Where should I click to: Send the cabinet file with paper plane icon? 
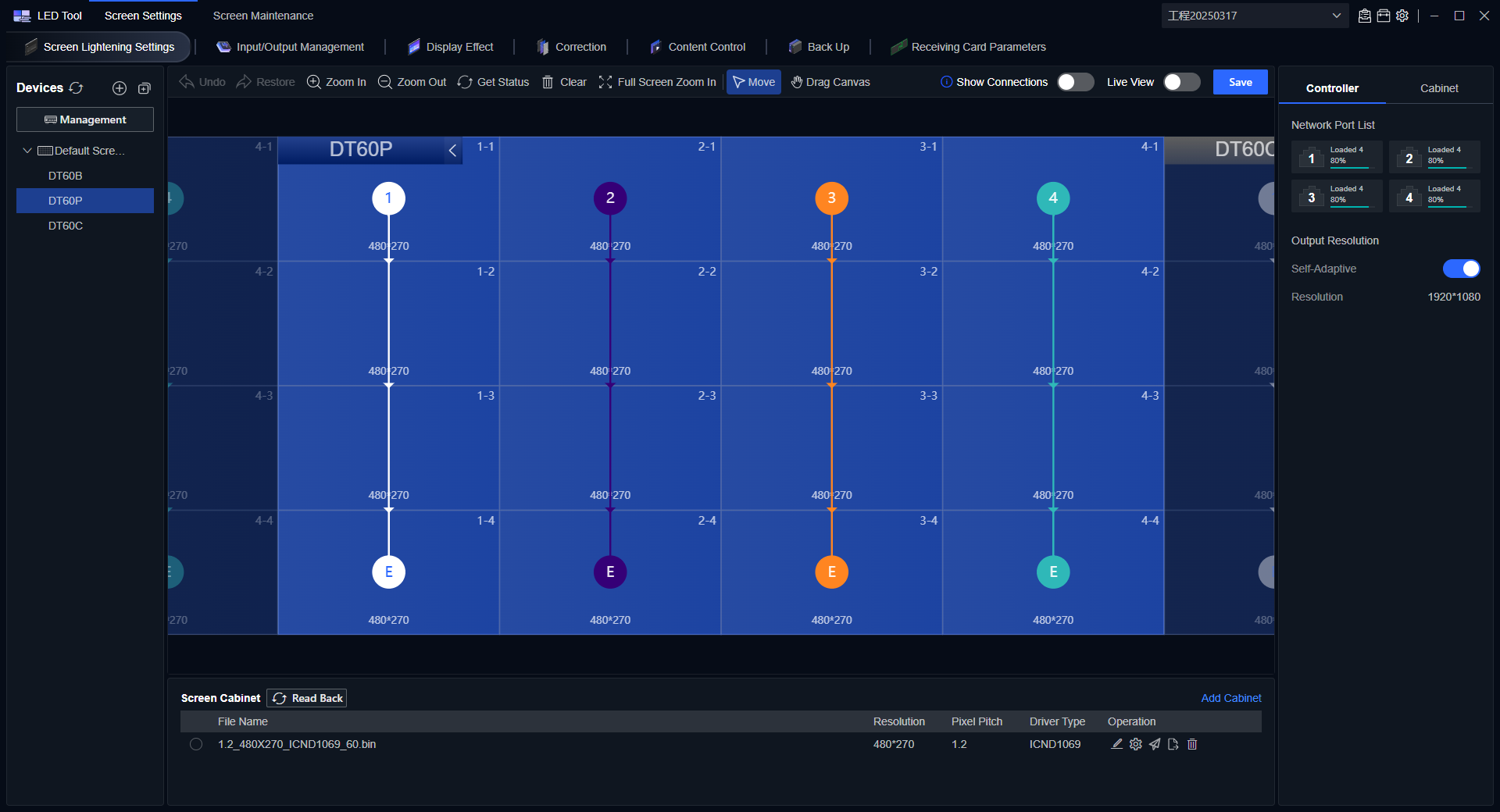coord(1155,744)
